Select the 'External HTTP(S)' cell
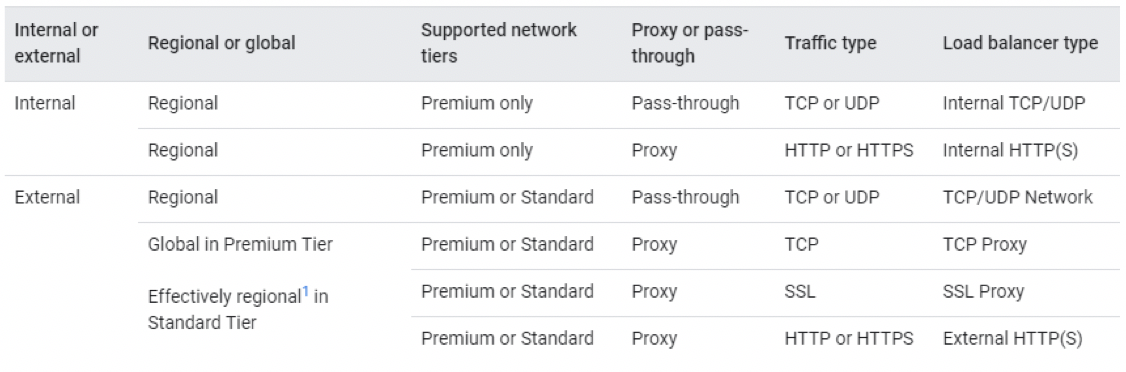 (1013, 338)
